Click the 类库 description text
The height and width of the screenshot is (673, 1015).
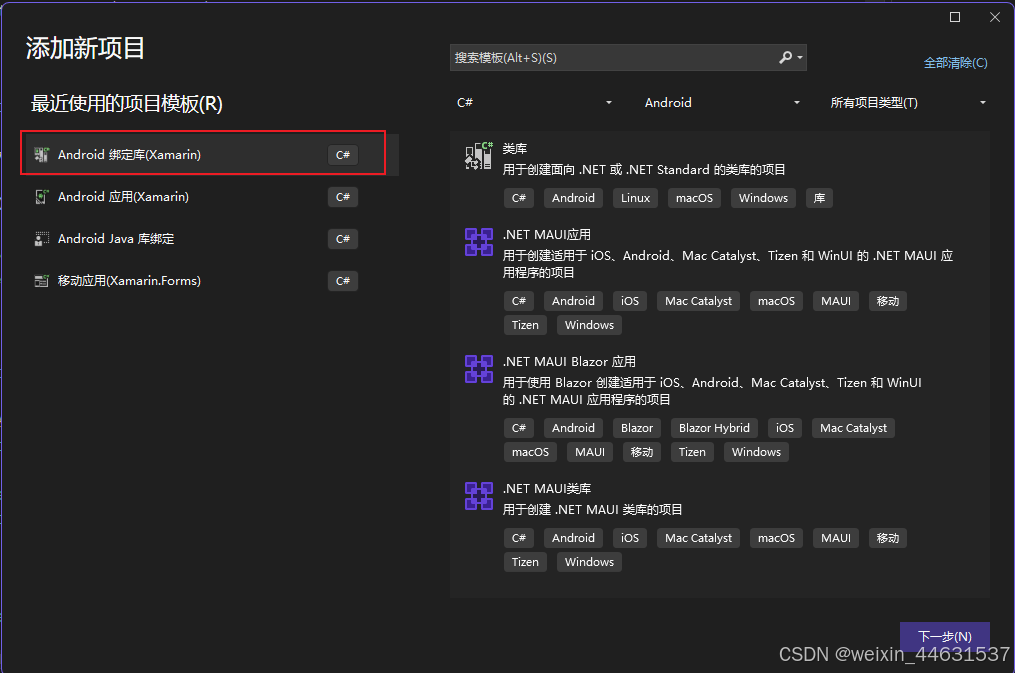click(x=644, y=170)
